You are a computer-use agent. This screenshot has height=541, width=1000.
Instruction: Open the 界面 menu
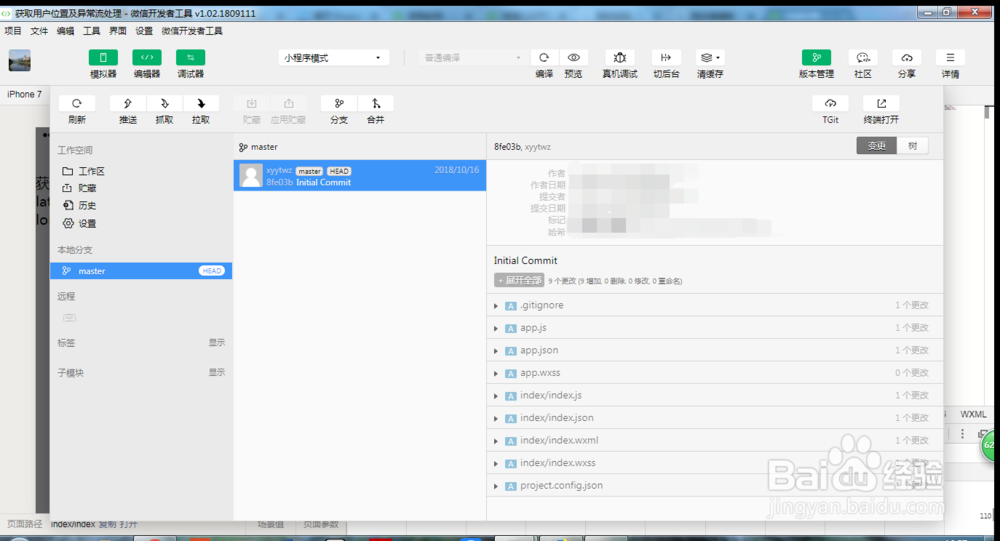pos(117,31)
